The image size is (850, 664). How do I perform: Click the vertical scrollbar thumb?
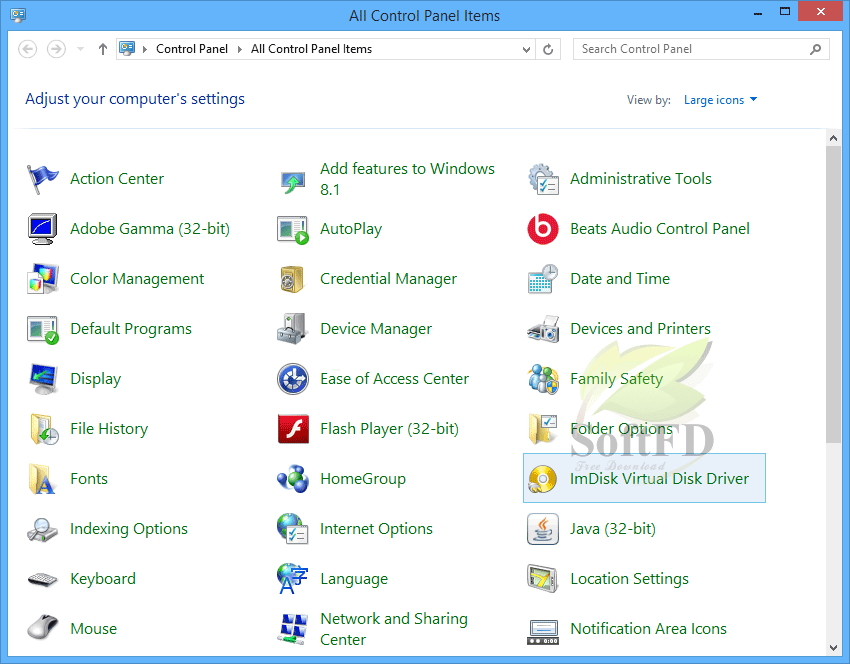click(x=833, y=295)
